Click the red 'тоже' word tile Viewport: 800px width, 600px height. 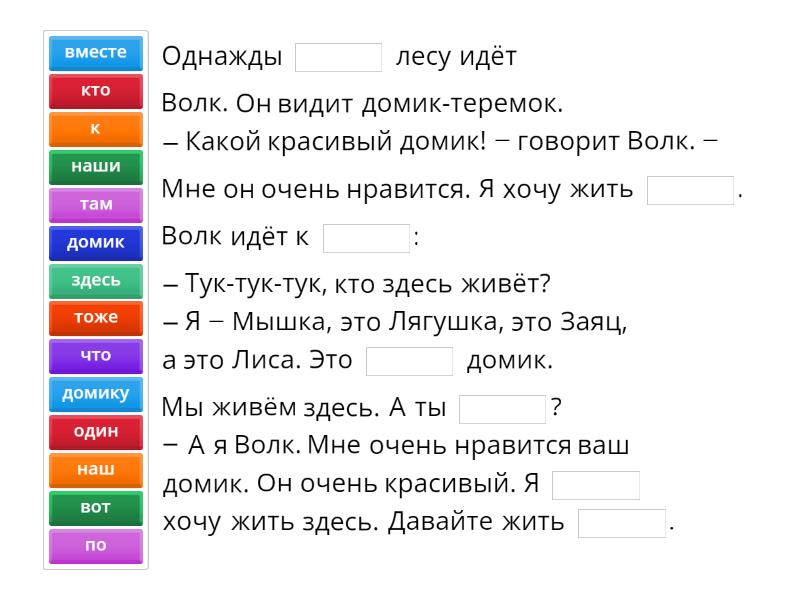tap(96, 318)
